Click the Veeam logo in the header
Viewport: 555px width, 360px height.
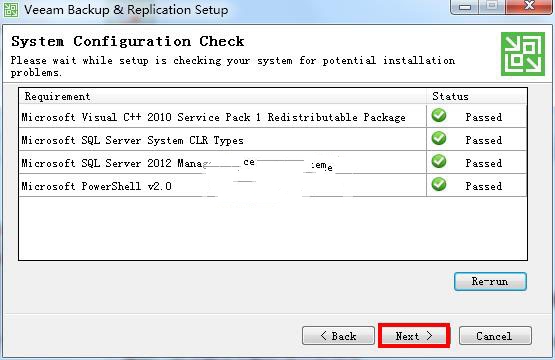pos(522,54)
